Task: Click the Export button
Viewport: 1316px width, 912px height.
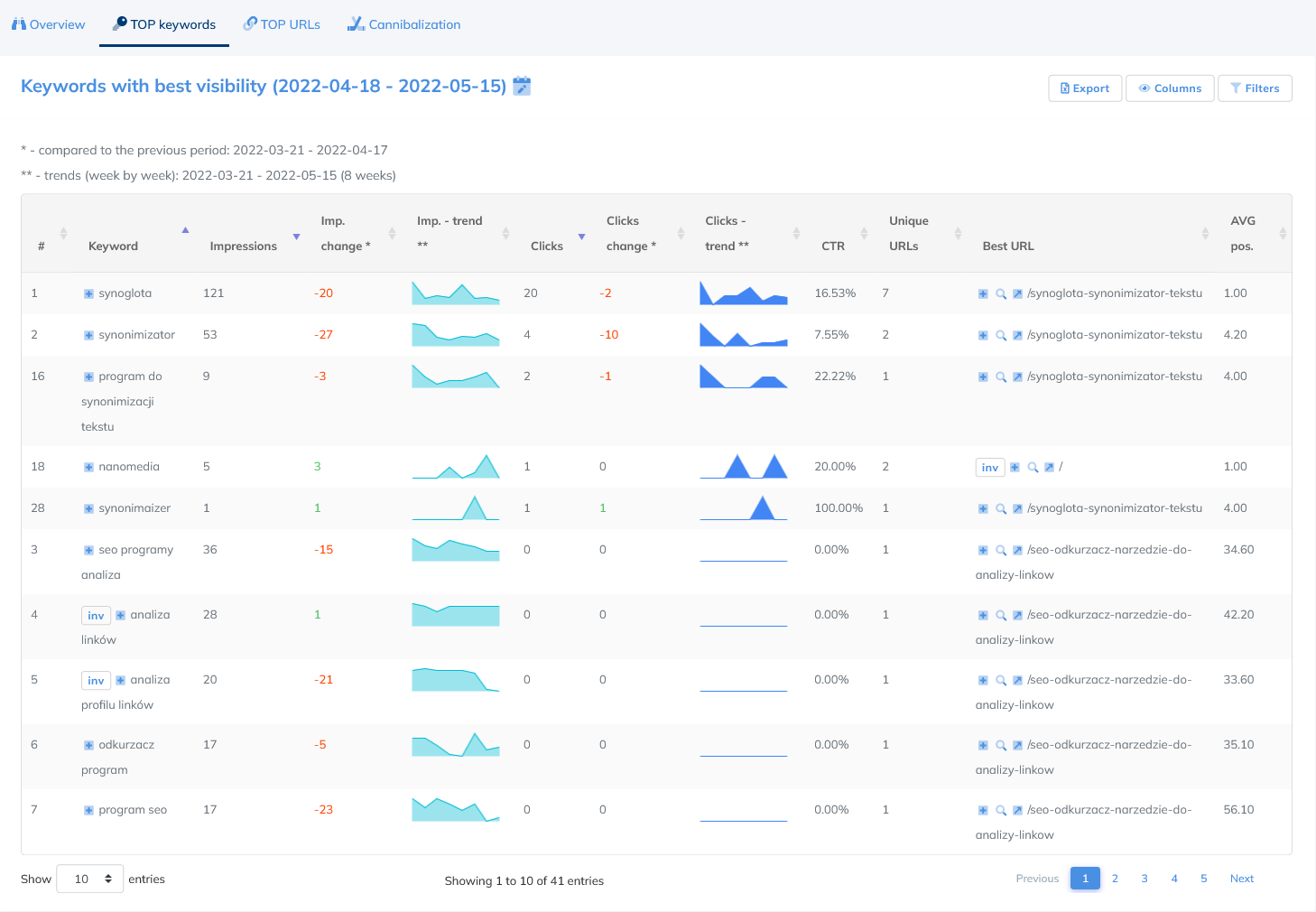Action: 1085,88
